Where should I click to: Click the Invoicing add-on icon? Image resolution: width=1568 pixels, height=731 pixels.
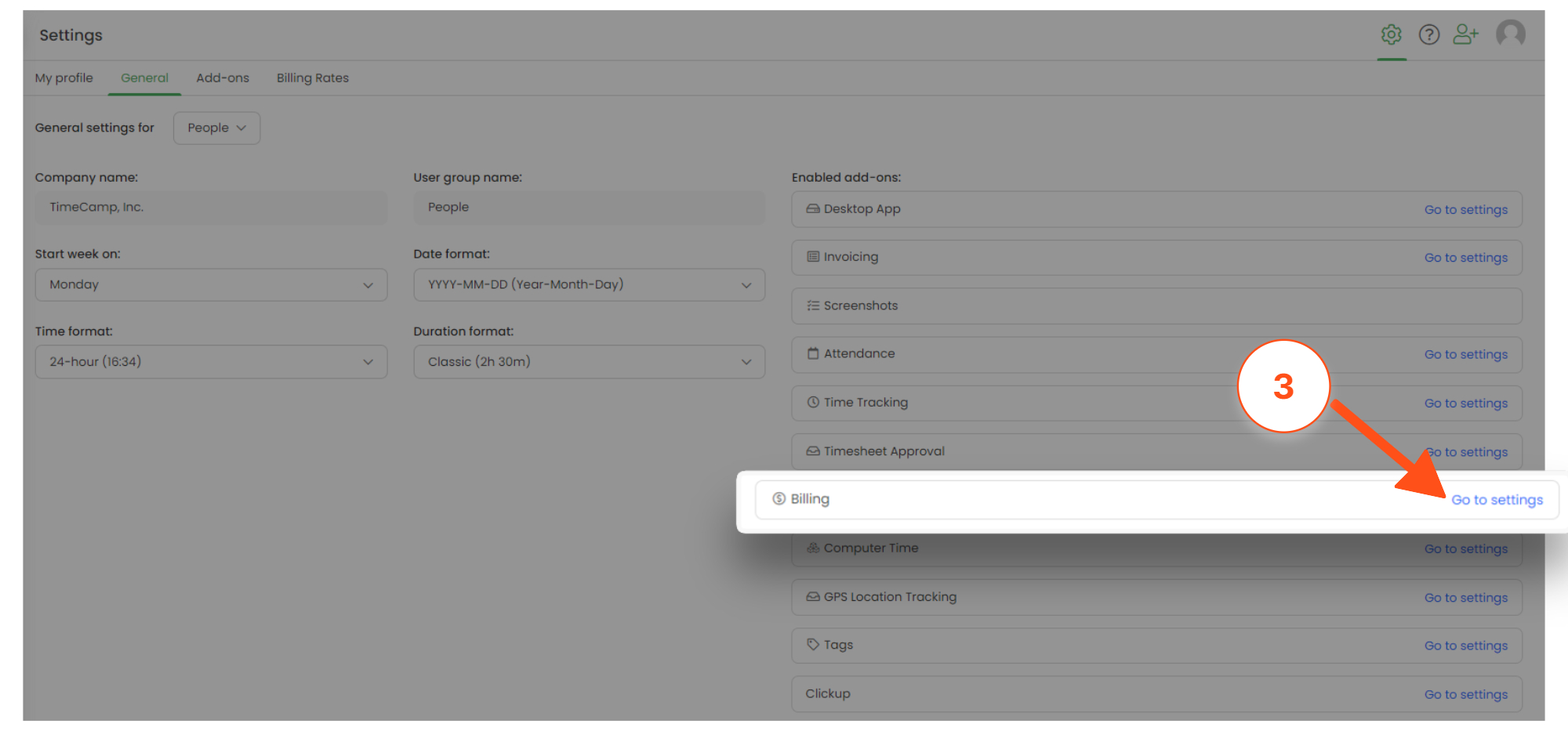pos(813,257)
